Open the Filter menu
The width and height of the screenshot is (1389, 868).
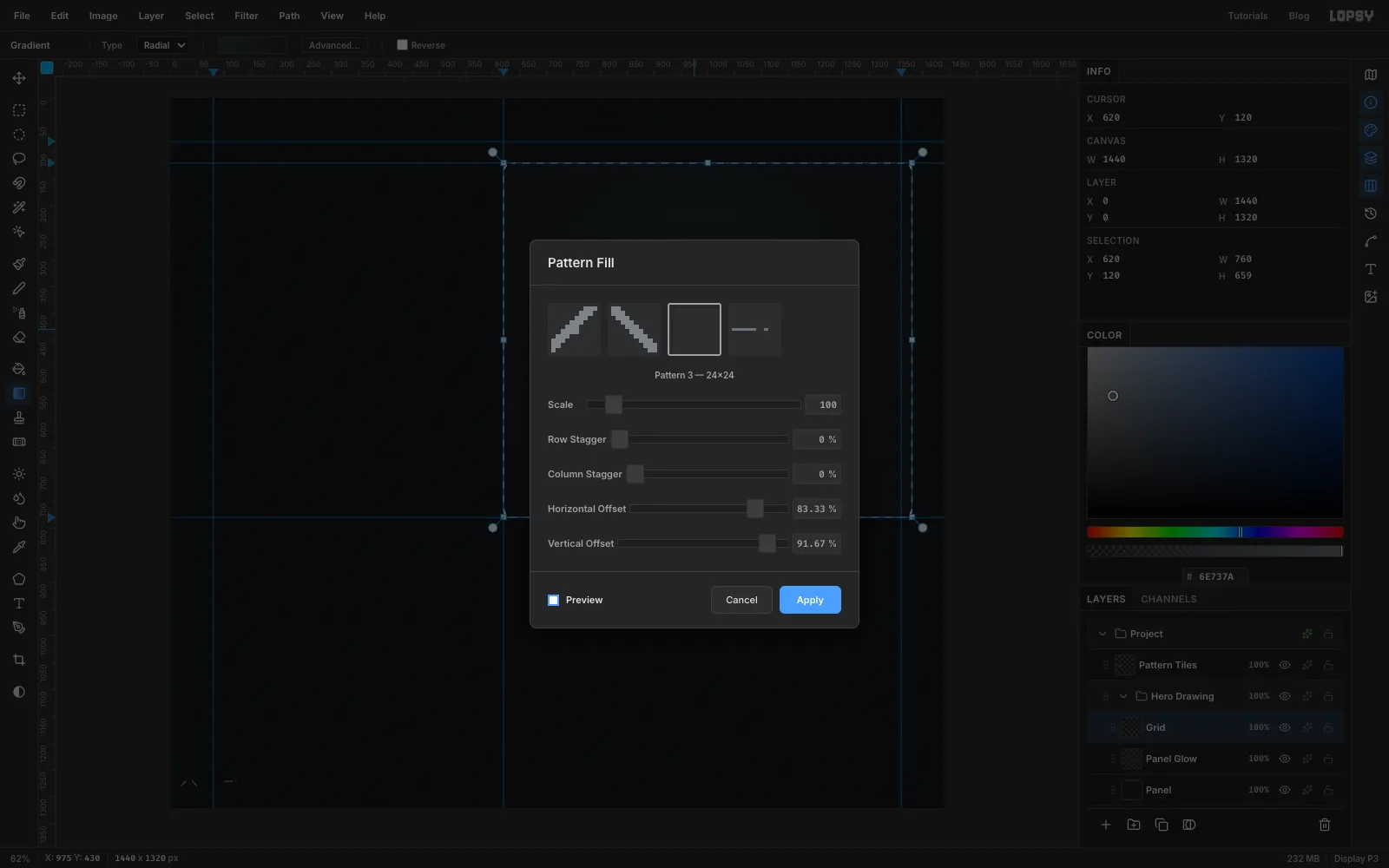tap(247, 16)
